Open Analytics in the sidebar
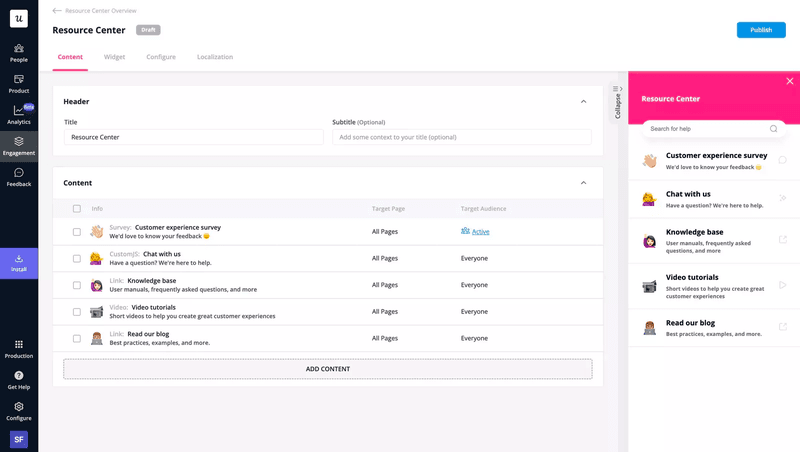Image resolution: width=800 pixels, height=452 pixels. (x=19, y=115)
